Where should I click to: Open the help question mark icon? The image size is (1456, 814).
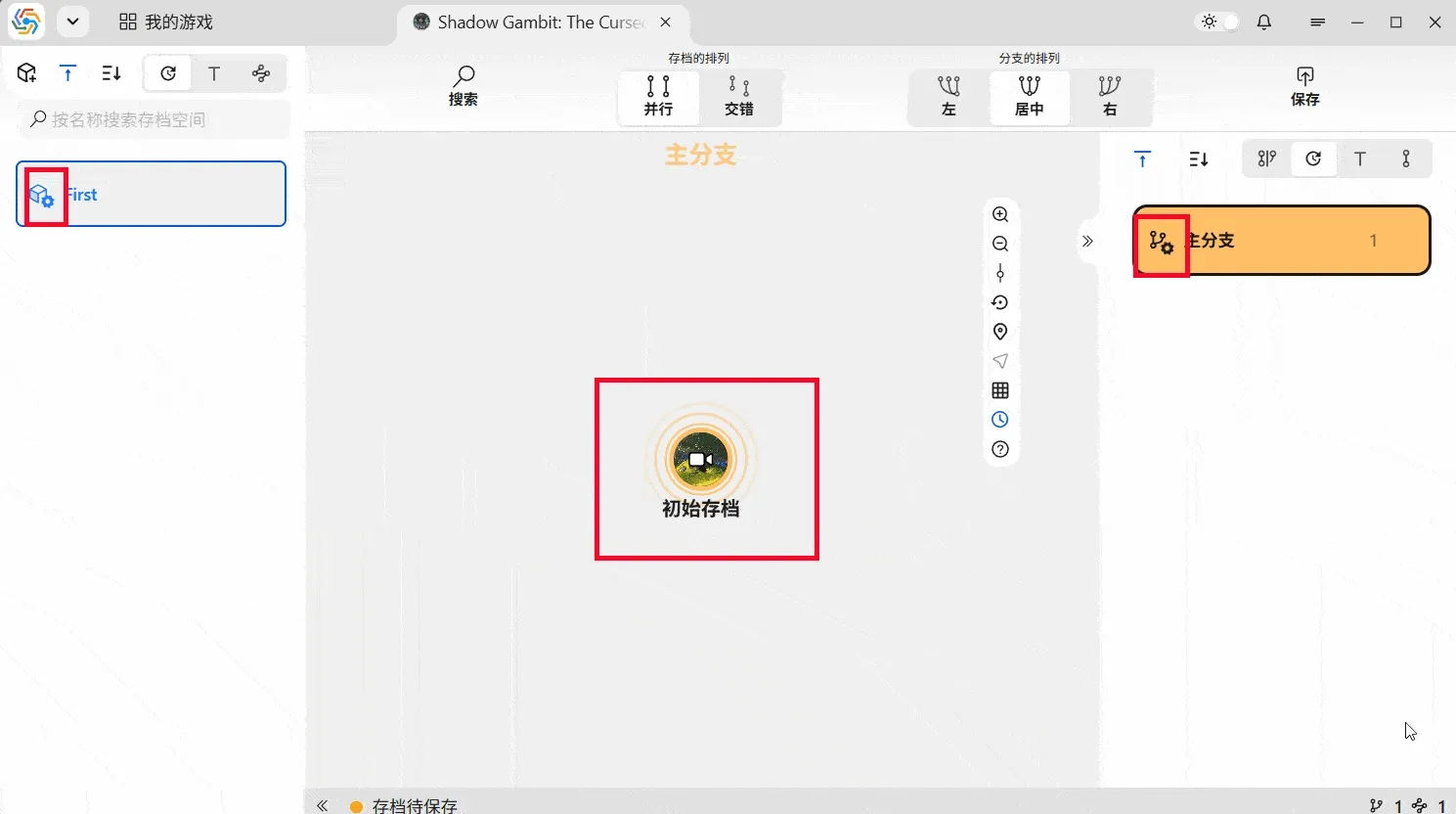[999, 449]
